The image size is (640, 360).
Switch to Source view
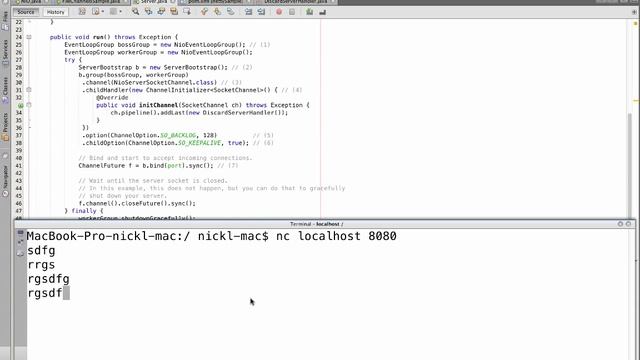[26, 12]
